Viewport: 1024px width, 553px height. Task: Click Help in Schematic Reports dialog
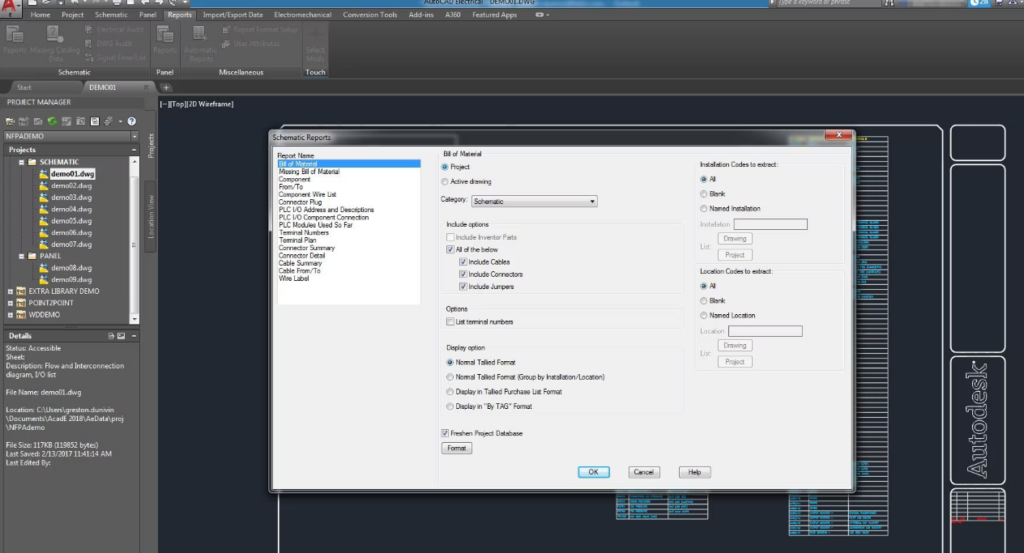[694, 472]
